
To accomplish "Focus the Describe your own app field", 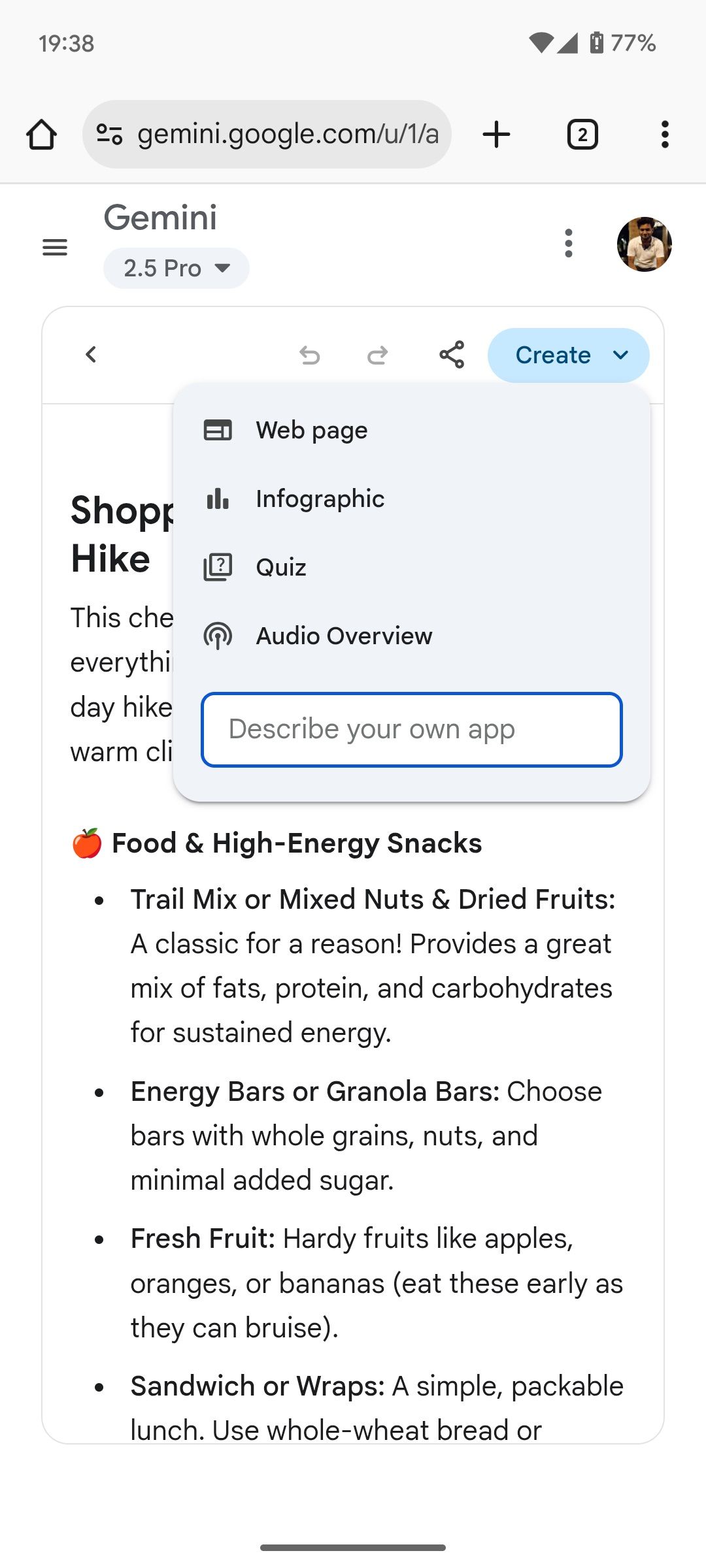I will point(412,730).
